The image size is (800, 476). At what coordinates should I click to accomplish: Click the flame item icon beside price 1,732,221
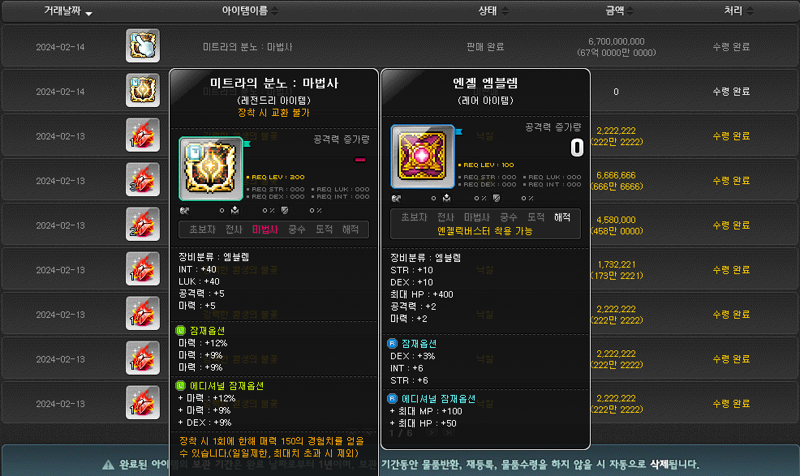tap(143, 269)
